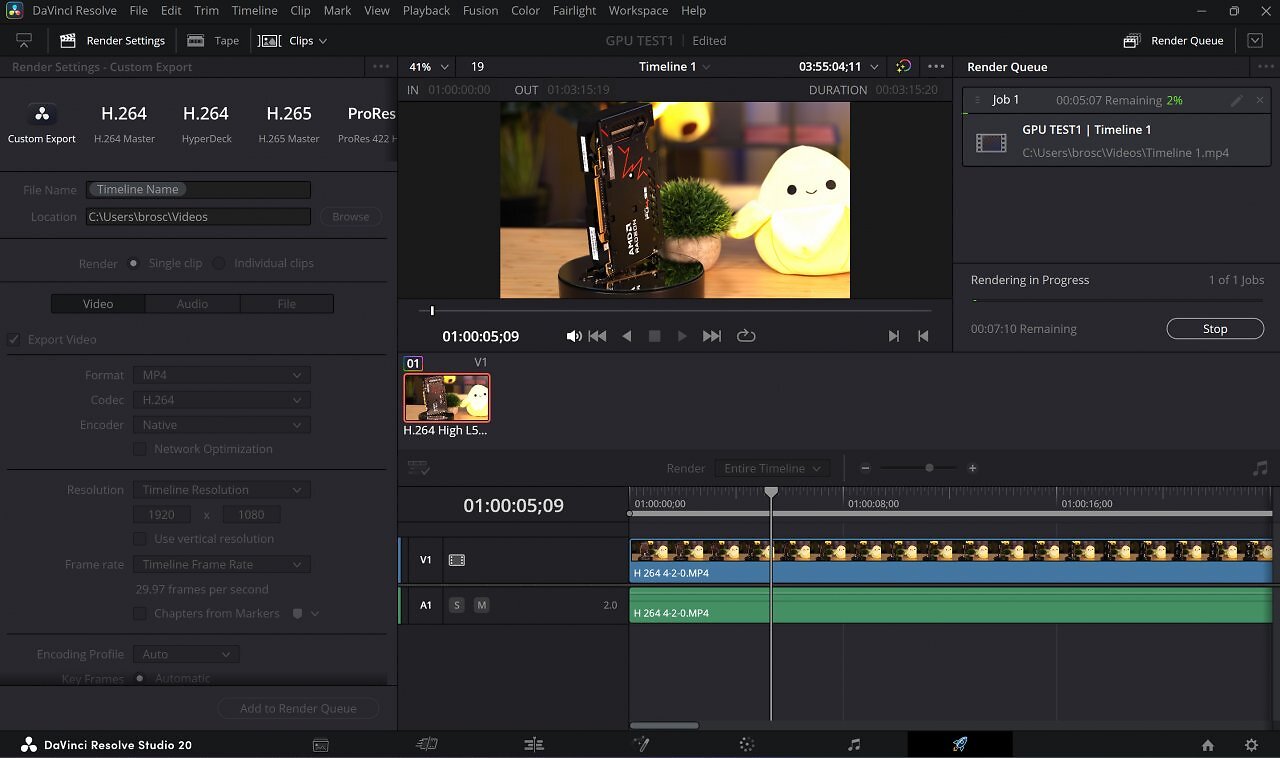
Task: Open project settings gear icon
Action: point(1251,745)
